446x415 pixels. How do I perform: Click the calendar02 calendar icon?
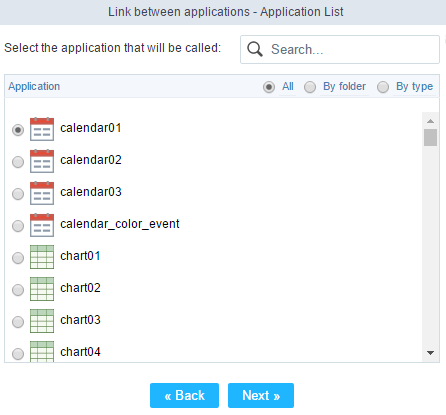pos(42,161)
